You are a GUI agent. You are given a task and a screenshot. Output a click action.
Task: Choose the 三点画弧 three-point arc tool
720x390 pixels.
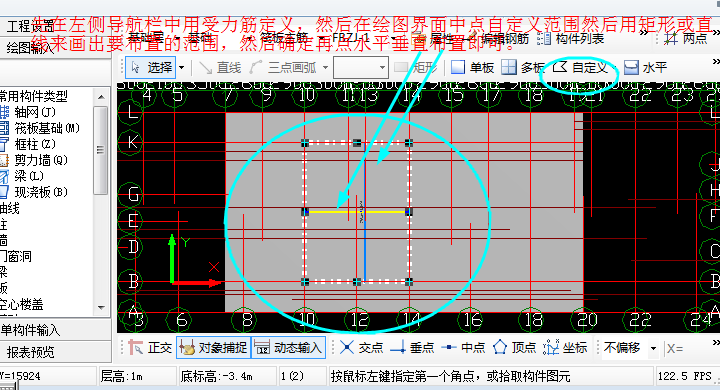point(284,68)
